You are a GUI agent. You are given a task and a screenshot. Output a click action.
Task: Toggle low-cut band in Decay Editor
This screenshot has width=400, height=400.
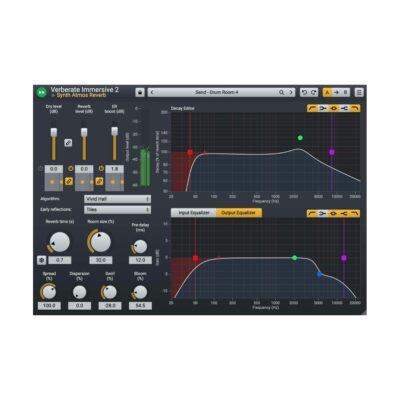tap(312, 108)
